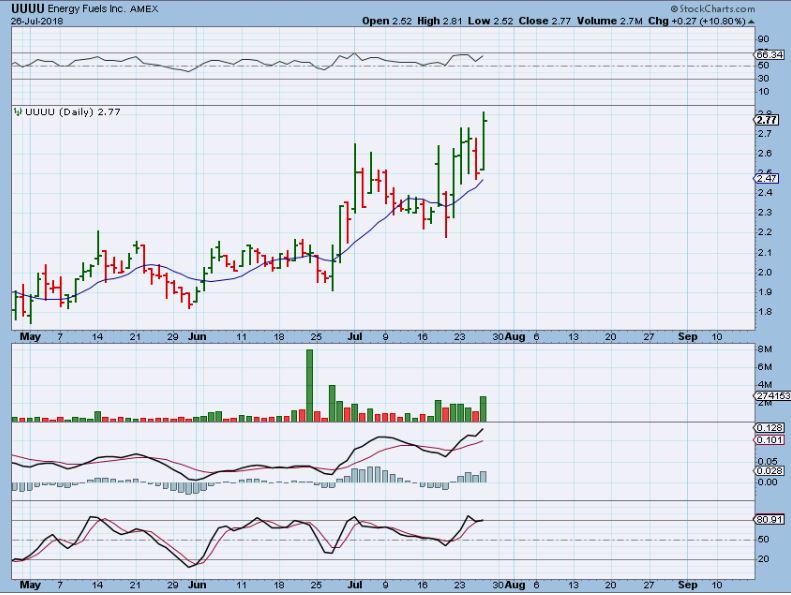Click the tallest green volume bar

tap(310, 385)
